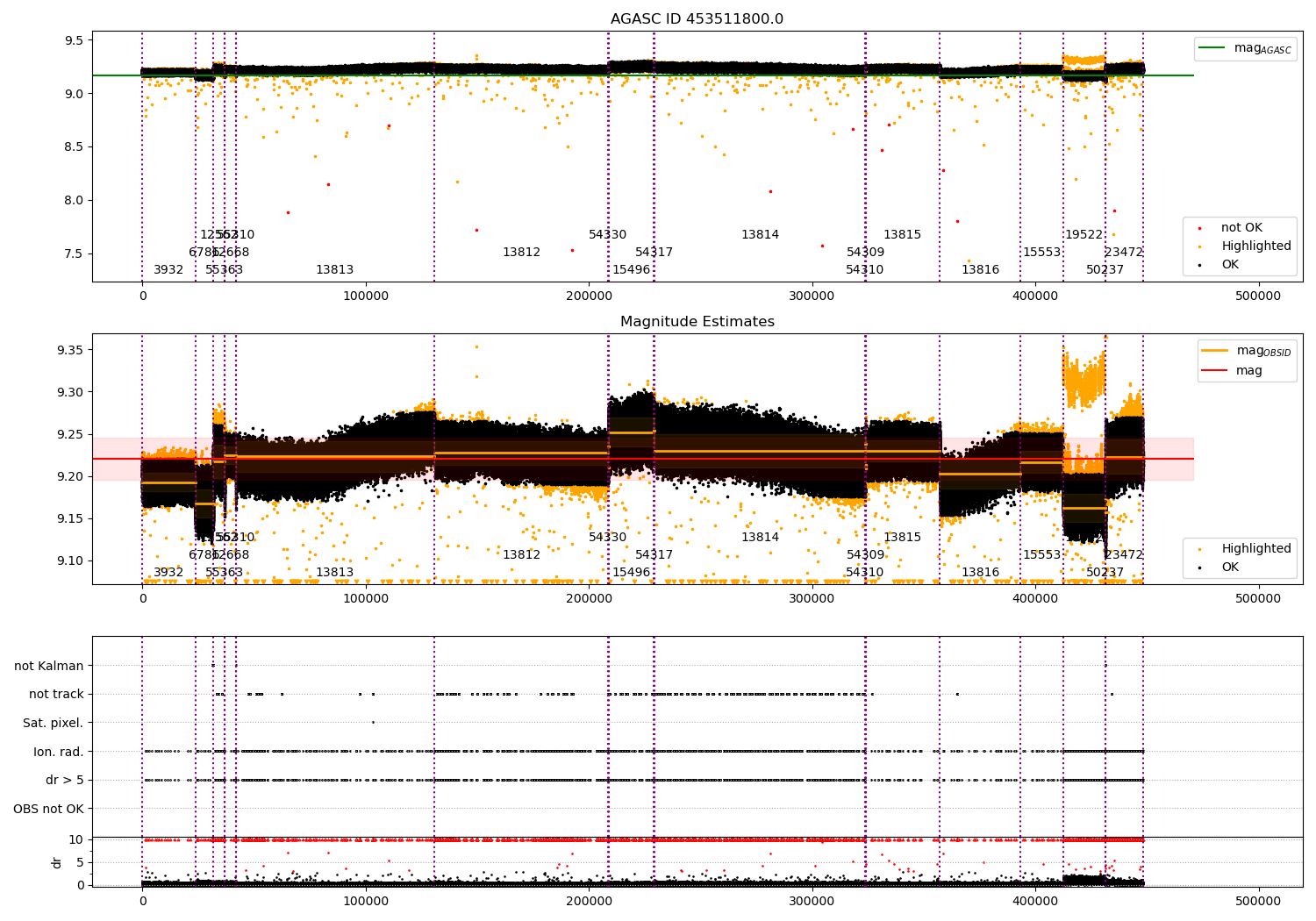
Task: Click obsid label 15496 in the top plot
Action: tap(631, 270)
